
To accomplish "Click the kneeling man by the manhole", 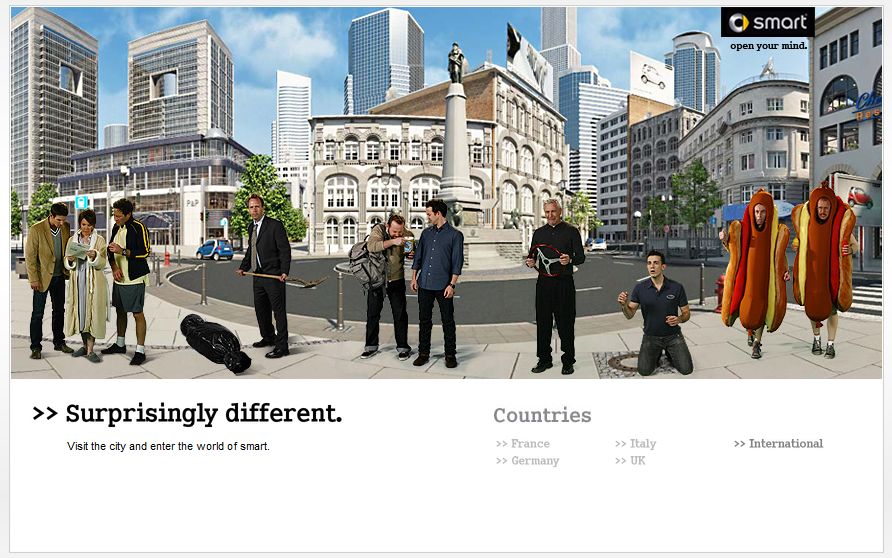I will (x=657, y=314).
